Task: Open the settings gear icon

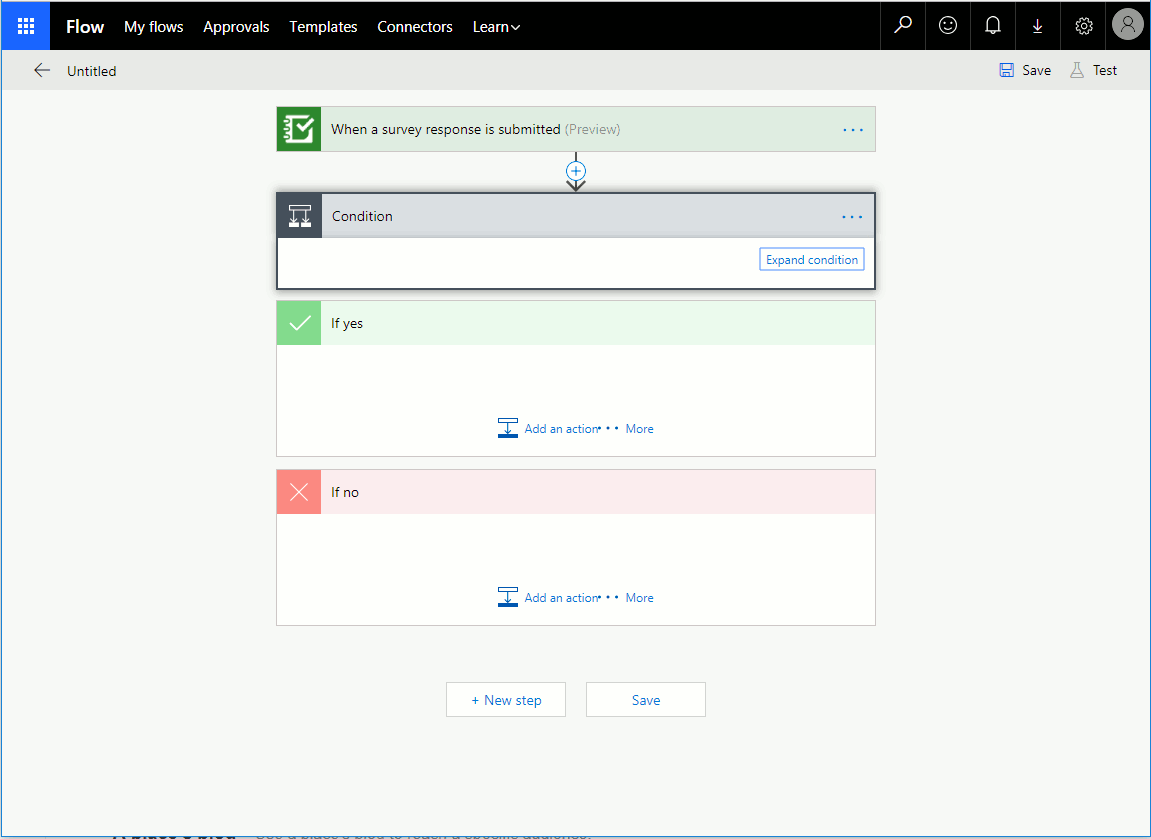Action: [1083, 26]
